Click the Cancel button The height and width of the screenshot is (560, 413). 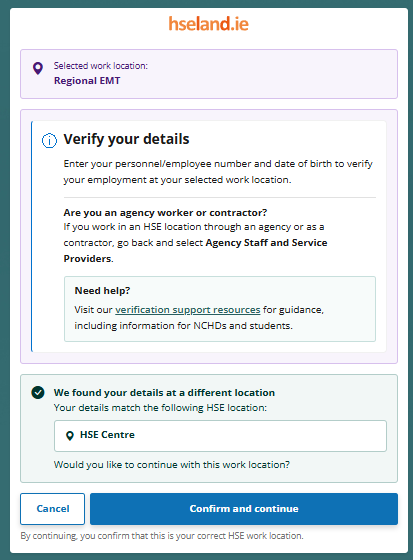point(53,509)
